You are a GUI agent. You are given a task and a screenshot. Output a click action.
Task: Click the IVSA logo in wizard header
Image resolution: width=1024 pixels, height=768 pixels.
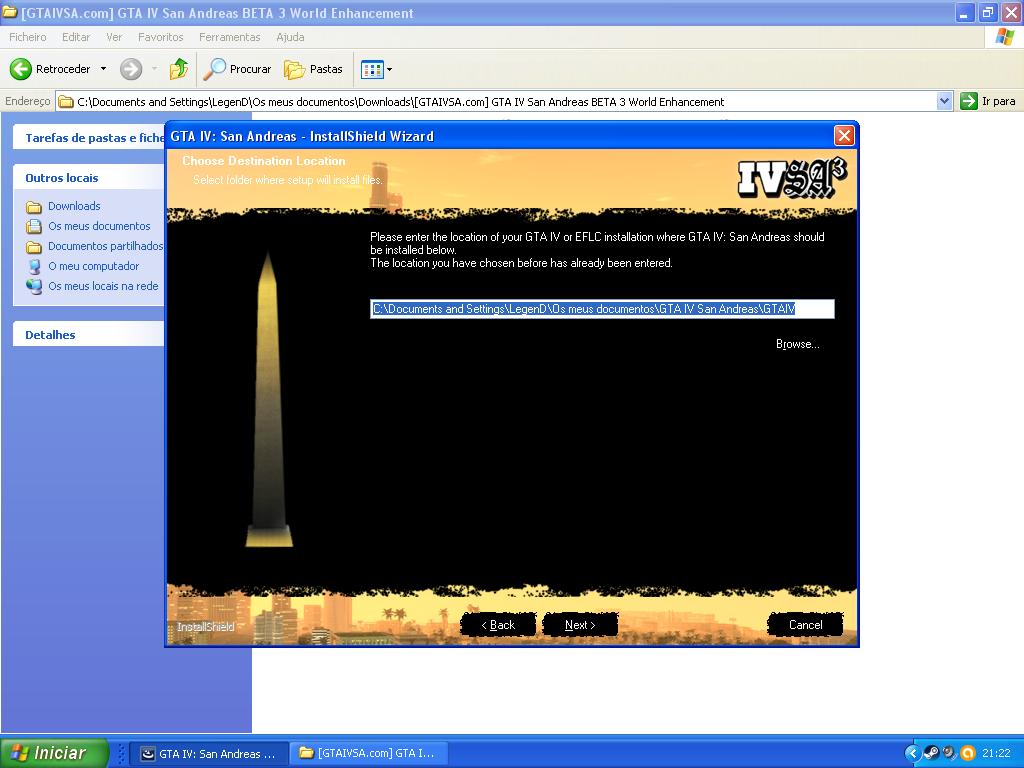[x=792, y=178]
